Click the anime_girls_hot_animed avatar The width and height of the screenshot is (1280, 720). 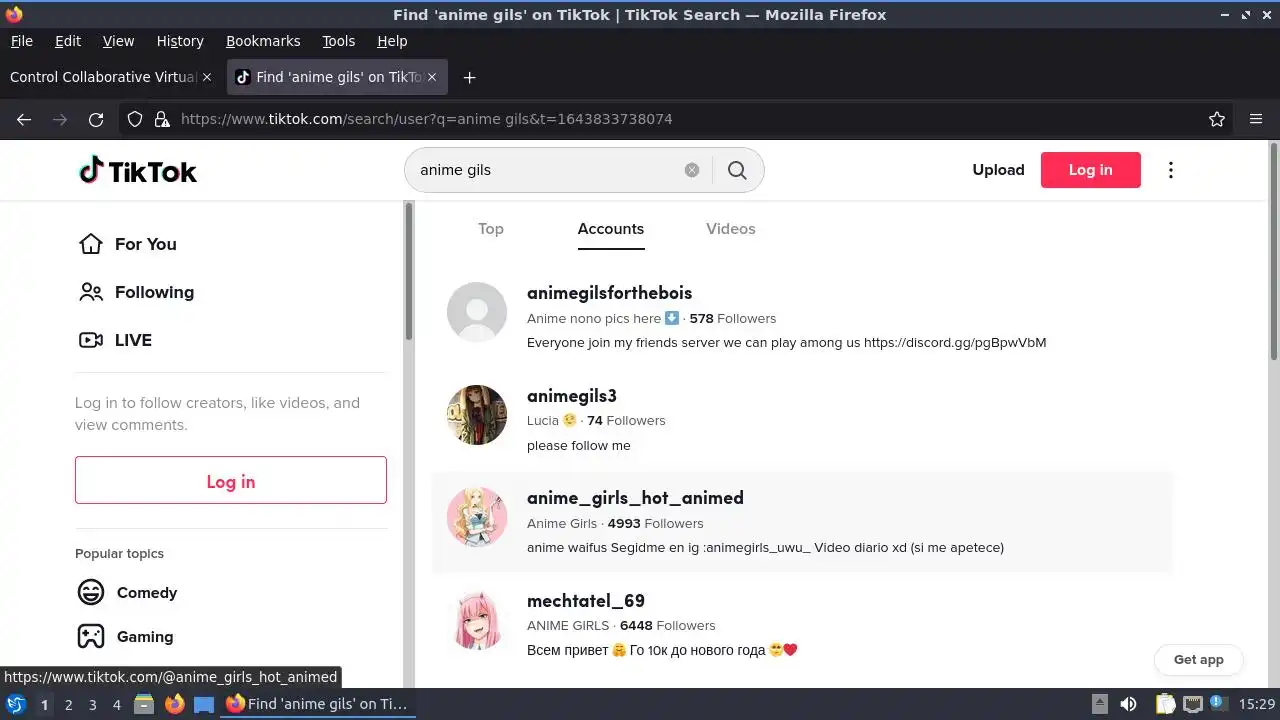tap(477, 517)
